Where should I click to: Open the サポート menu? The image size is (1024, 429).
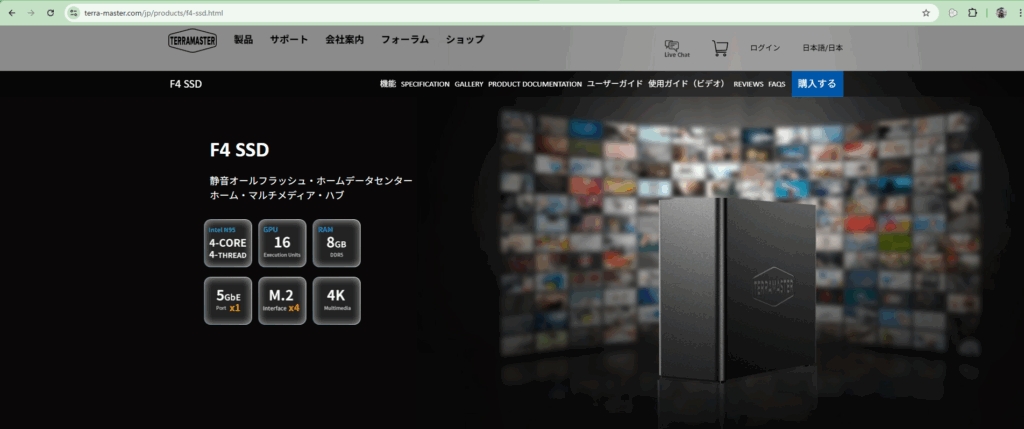click(289, 39)
